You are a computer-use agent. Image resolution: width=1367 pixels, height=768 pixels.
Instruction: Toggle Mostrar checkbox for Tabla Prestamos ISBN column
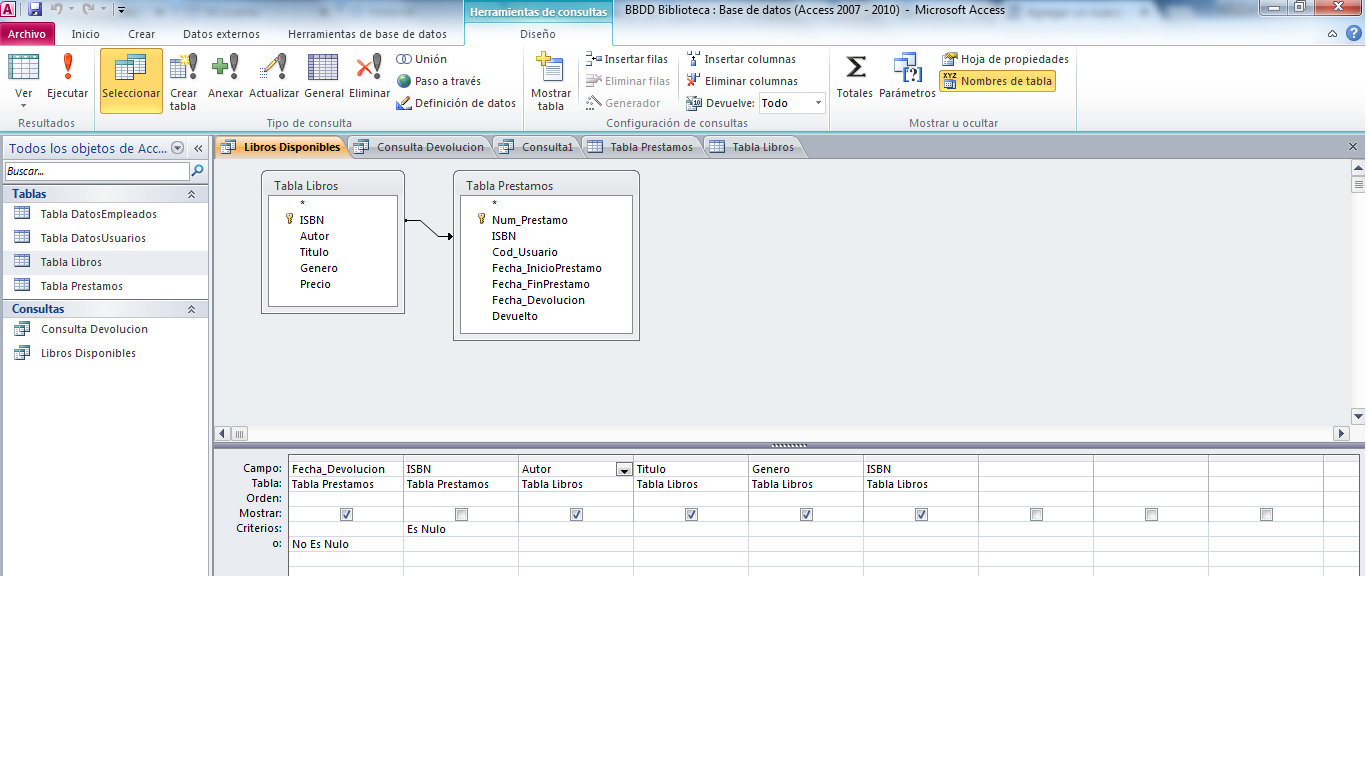tap(461, 514)
